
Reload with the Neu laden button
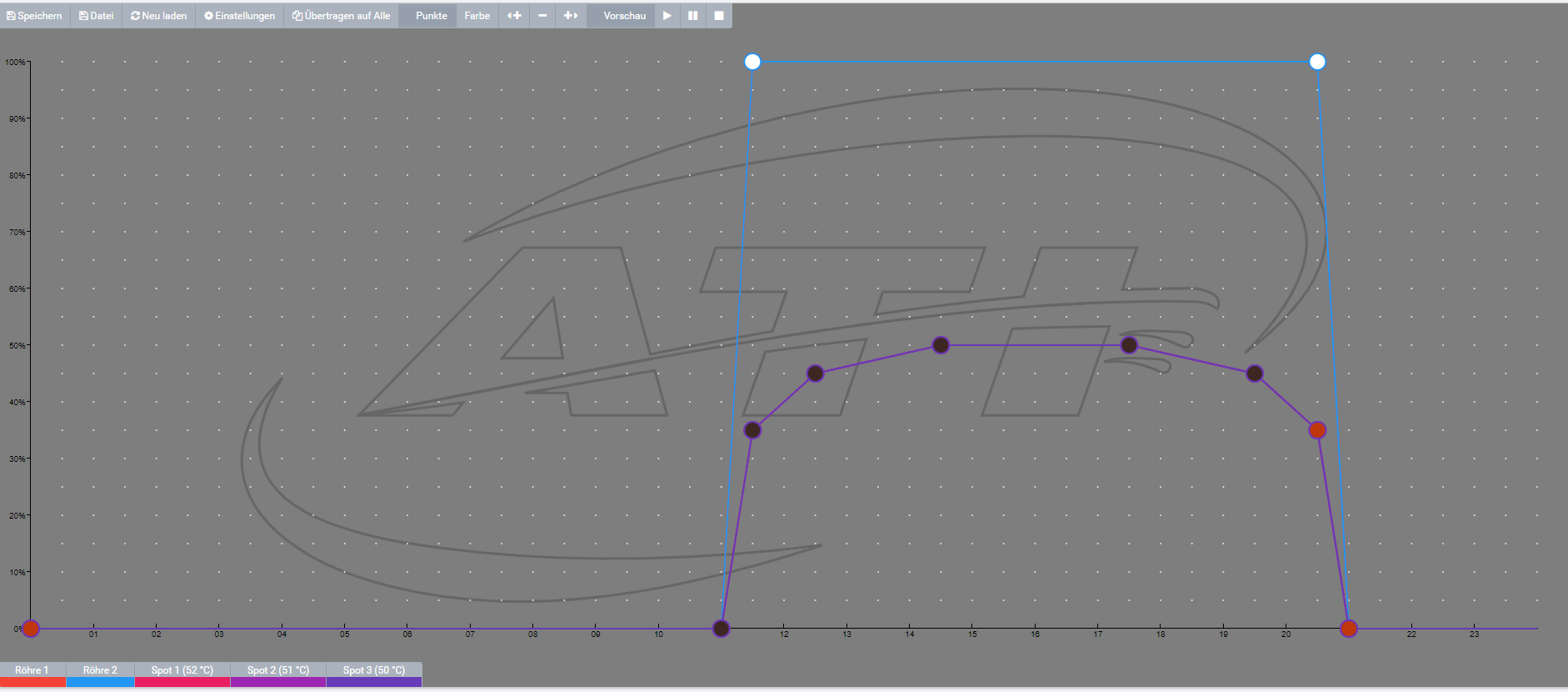159,16
